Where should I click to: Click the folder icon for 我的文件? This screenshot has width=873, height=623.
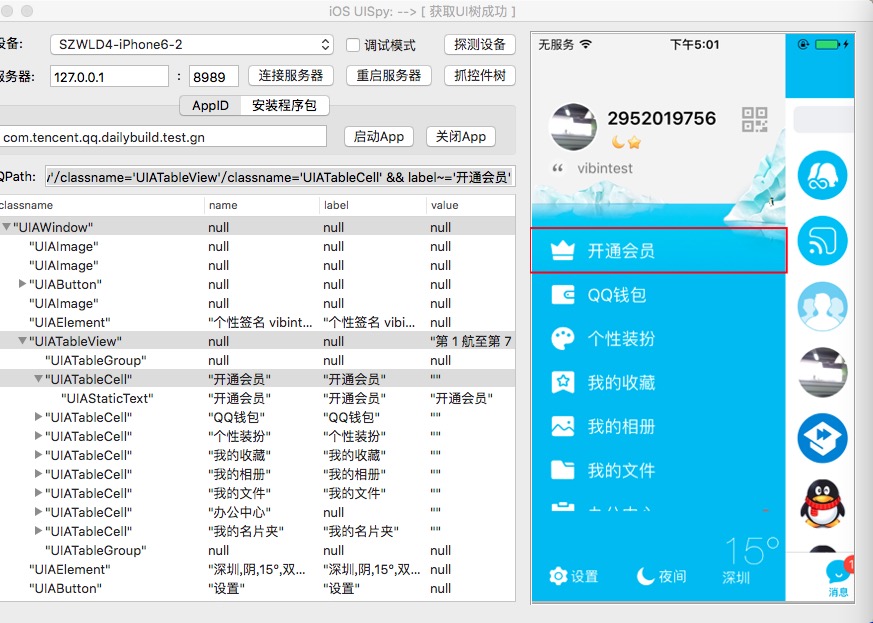pos(562,470)
